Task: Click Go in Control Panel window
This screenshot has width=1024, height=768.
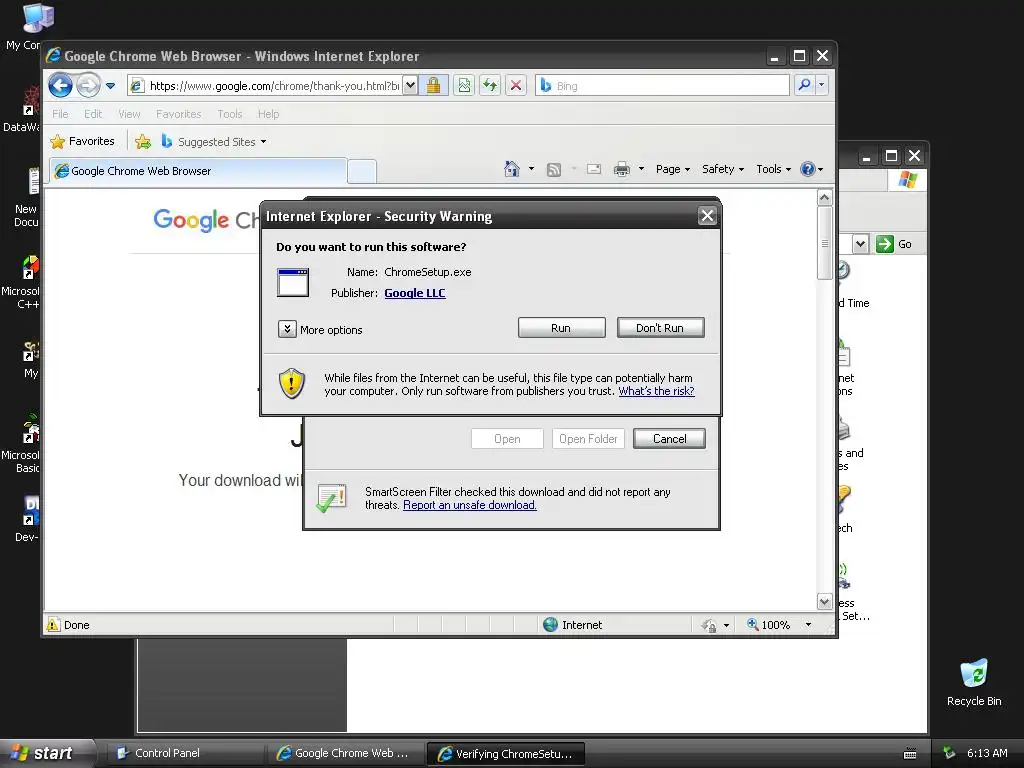Action: click(895, 244)
